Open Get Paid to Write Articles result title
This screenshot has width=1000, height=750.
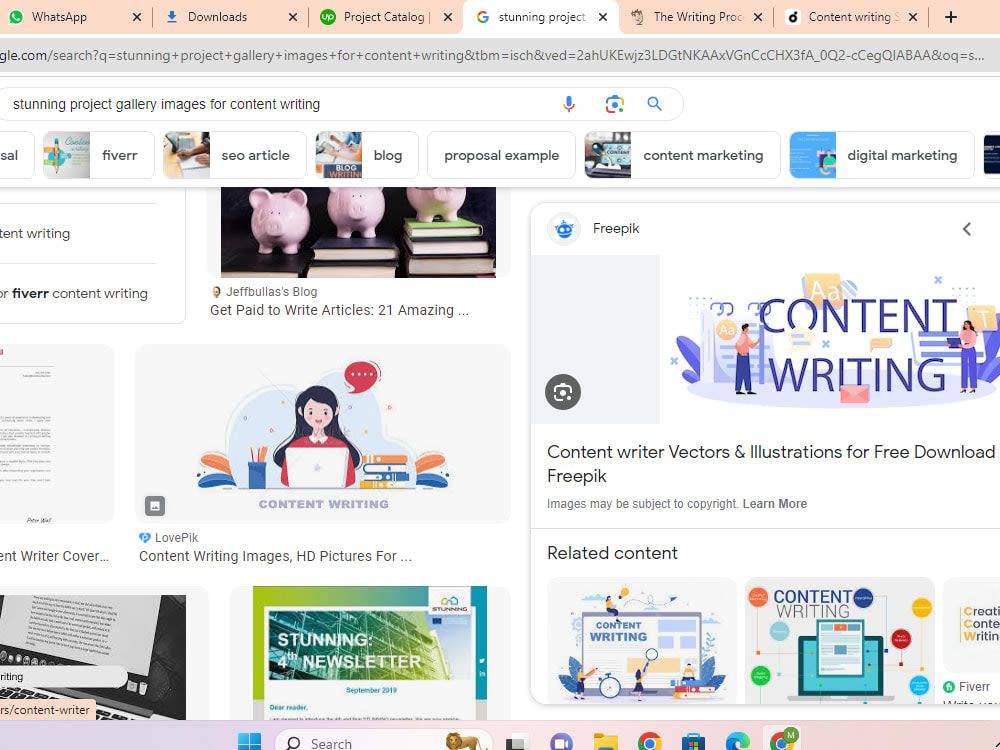coord(339,311)
